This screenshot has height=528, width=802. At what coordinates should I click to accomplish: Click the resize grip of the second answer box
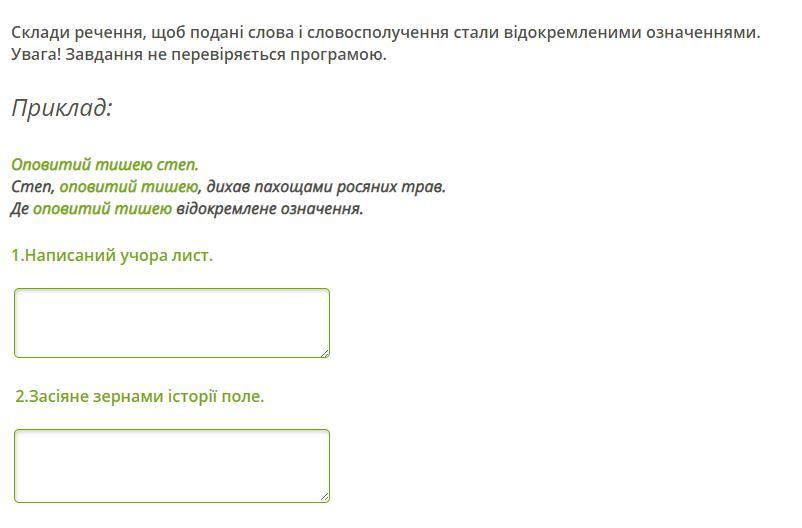pos(325,498)
